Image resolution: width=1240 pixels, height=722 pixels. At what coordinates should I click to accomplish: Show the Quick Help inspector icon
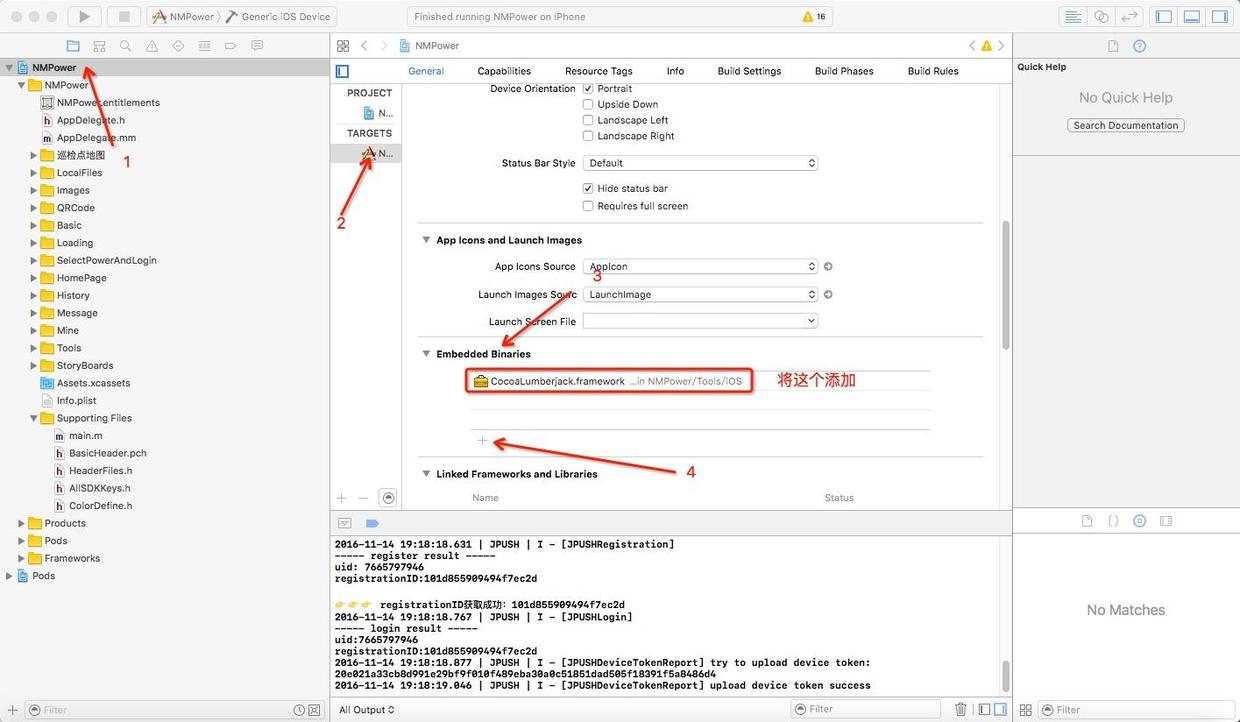click(1139, 46)
